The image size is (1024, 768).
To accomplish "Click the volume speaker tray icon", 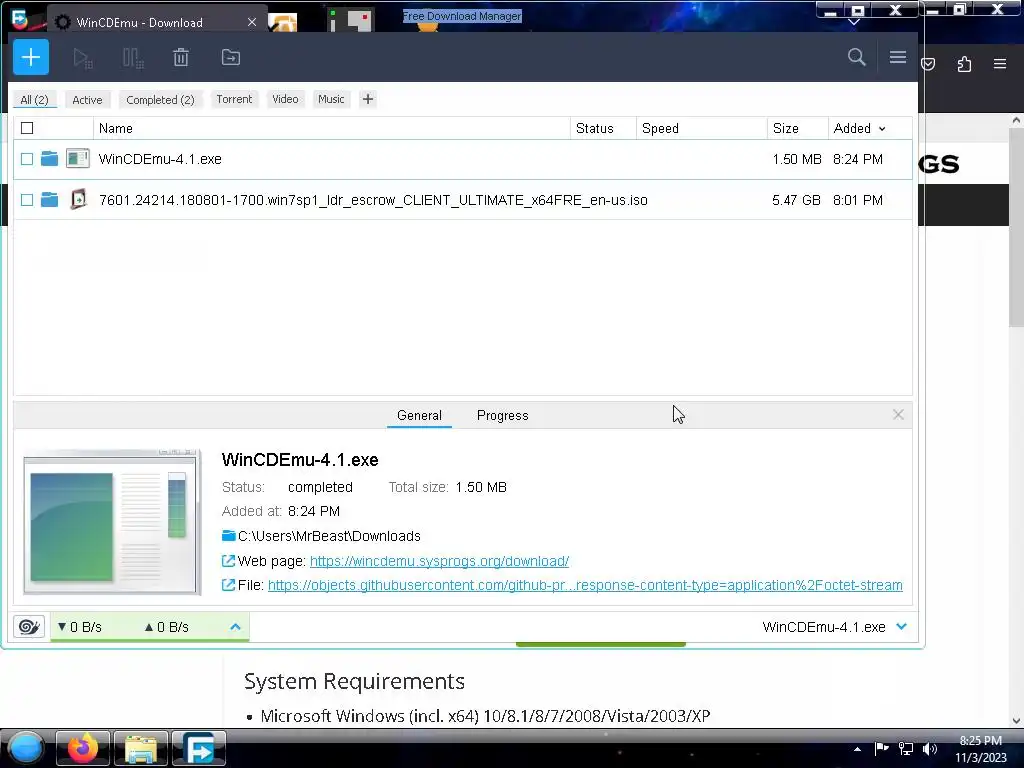I will [930, 749].
